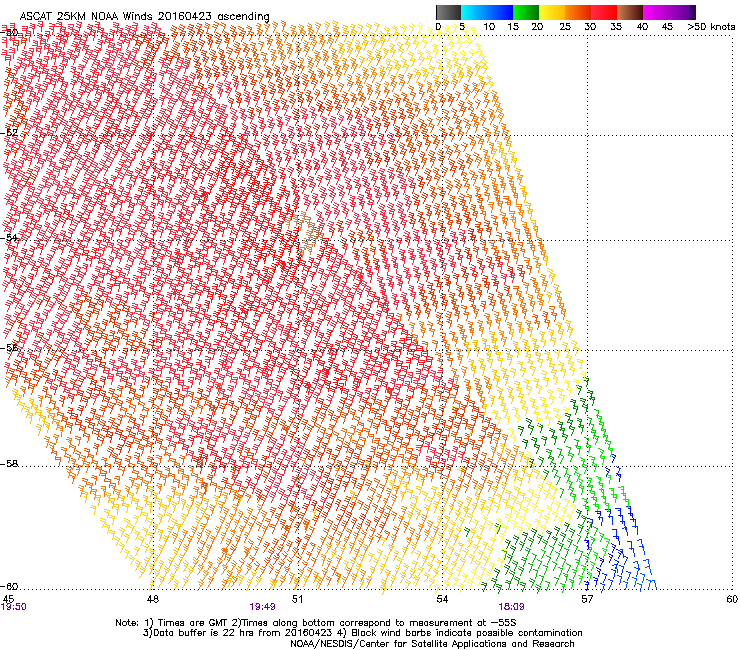
Task: Click the legend value '45'
Action: click(667, 27)
